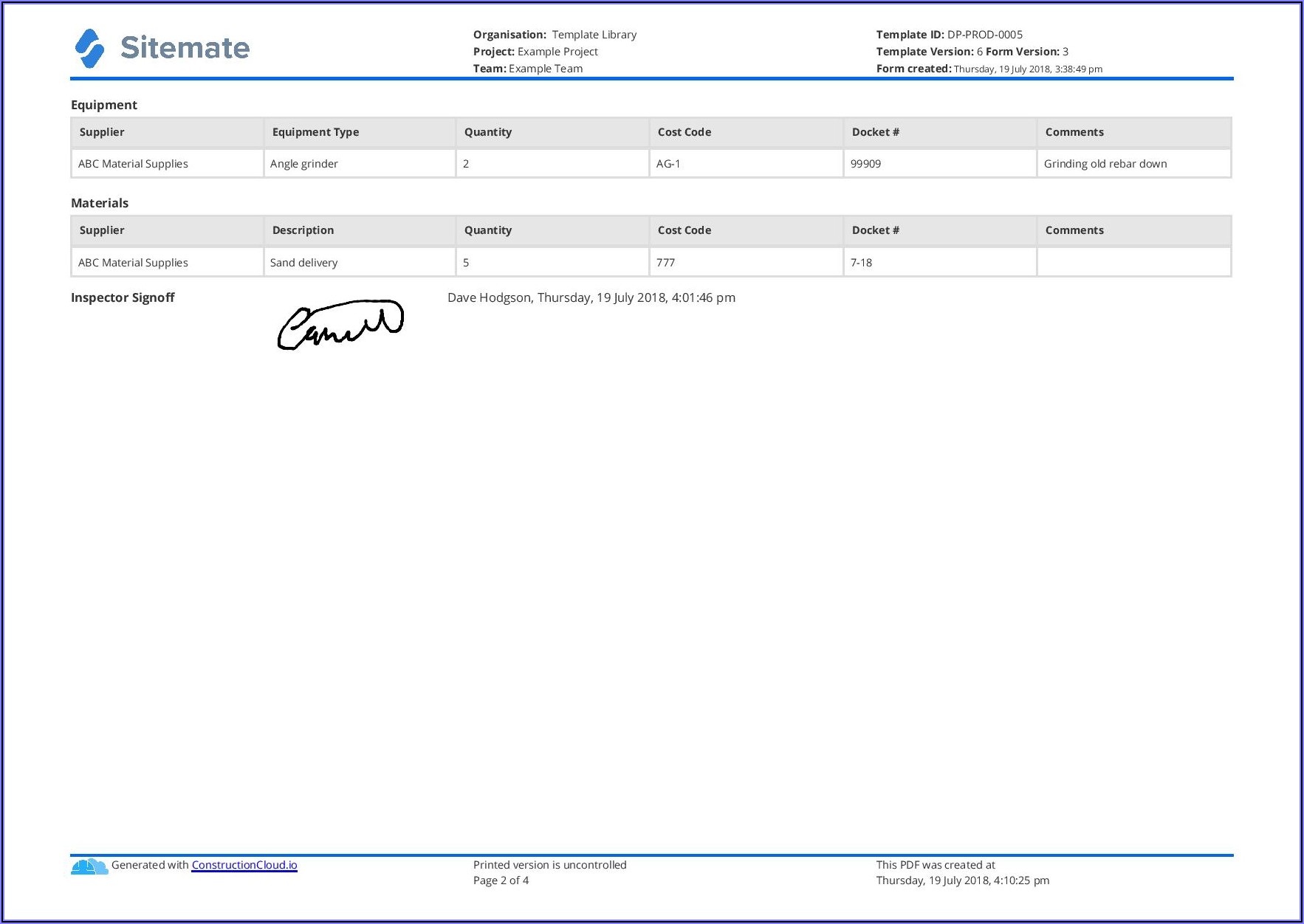This screenshot has height=924, width=1304.
Task: Click Template ID DP-PROD-0005
Action: 949,35
